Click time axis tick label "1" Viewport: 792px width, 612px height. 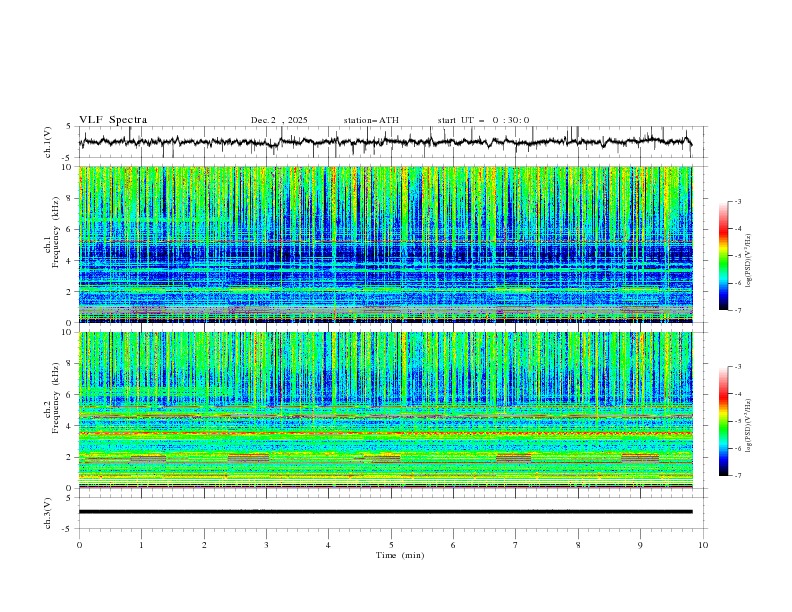[x=141, y=545]
